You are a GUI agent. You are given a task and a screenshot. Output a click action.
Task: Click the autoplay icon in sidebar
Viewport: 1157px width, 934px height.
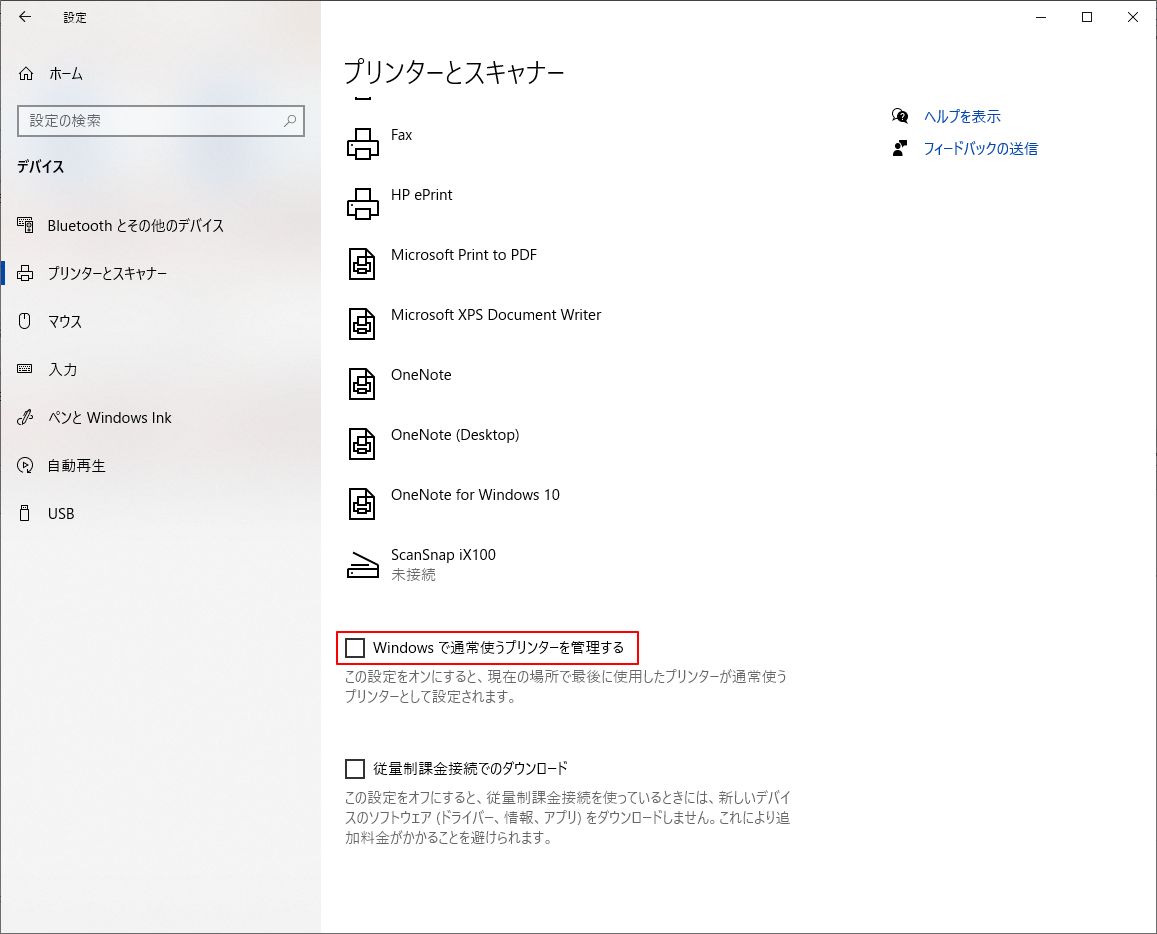coord(25,466)
